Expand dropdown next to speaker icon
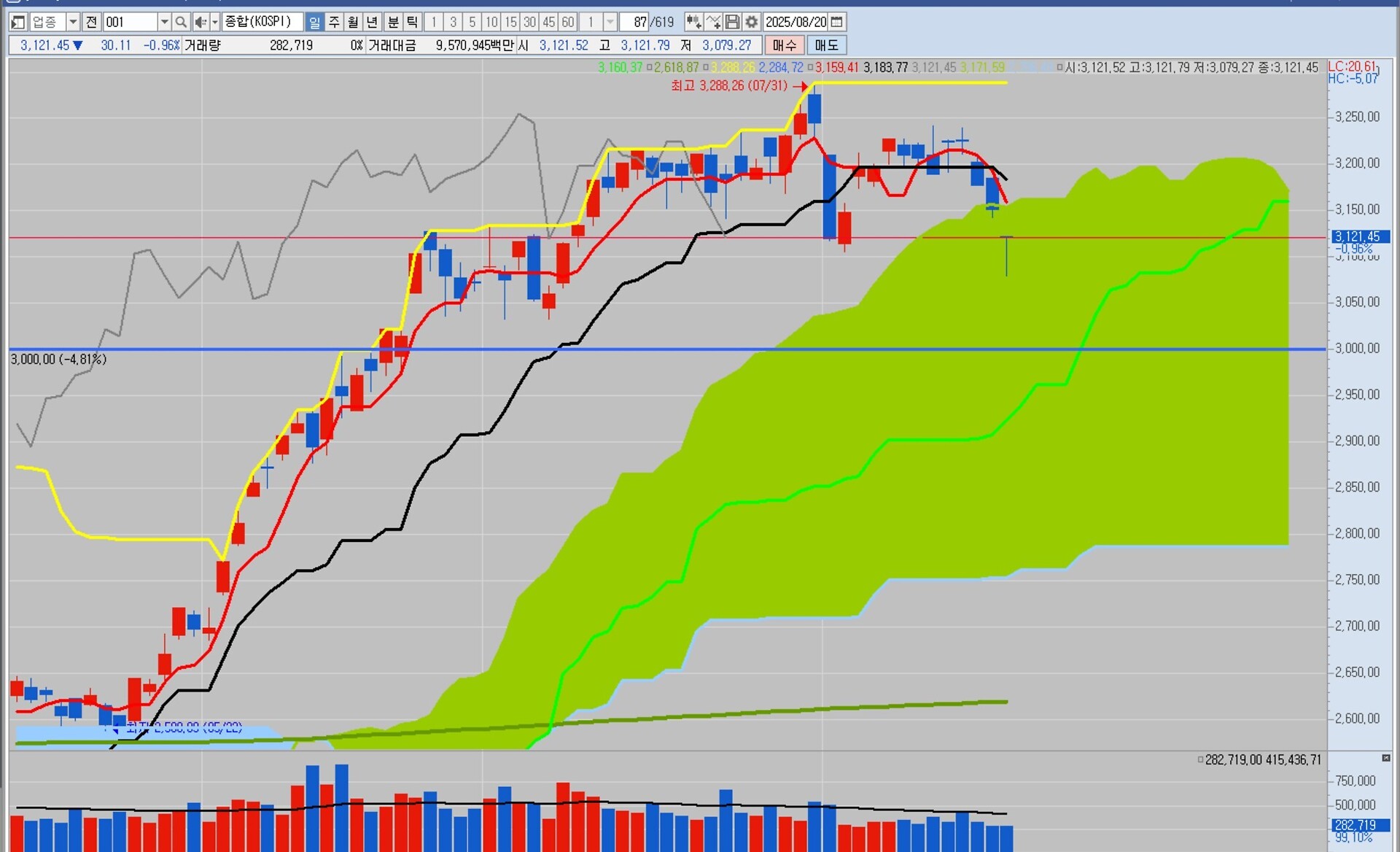Screen dimensions: 1400x852 click(214, 22)
